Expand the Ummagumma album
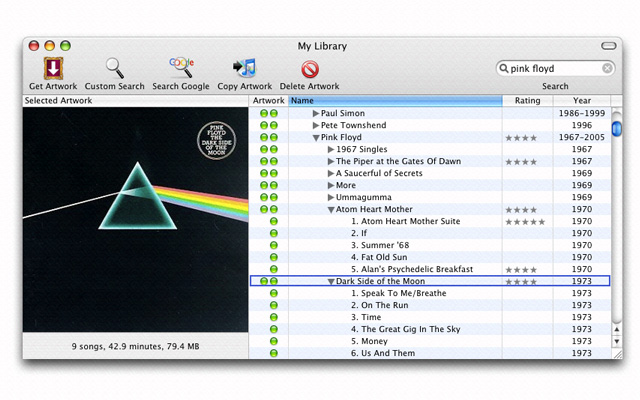 [x=331, y=198]
